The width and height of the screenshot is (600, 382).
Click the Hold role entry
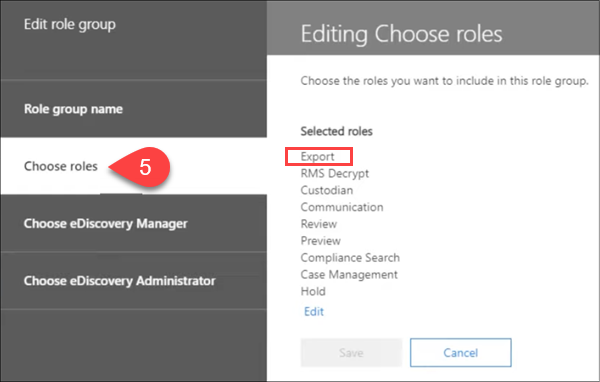click(313, 291)
